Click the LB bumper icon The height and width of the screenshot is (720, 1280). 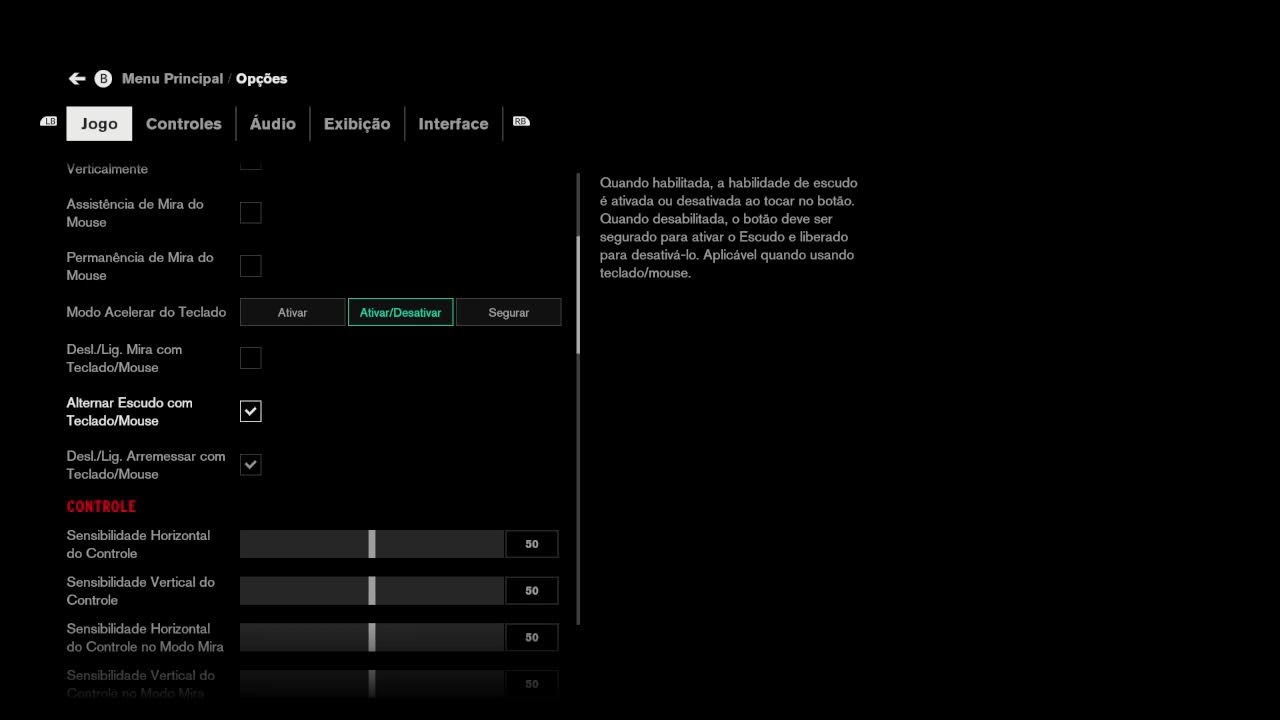(49, 121)
